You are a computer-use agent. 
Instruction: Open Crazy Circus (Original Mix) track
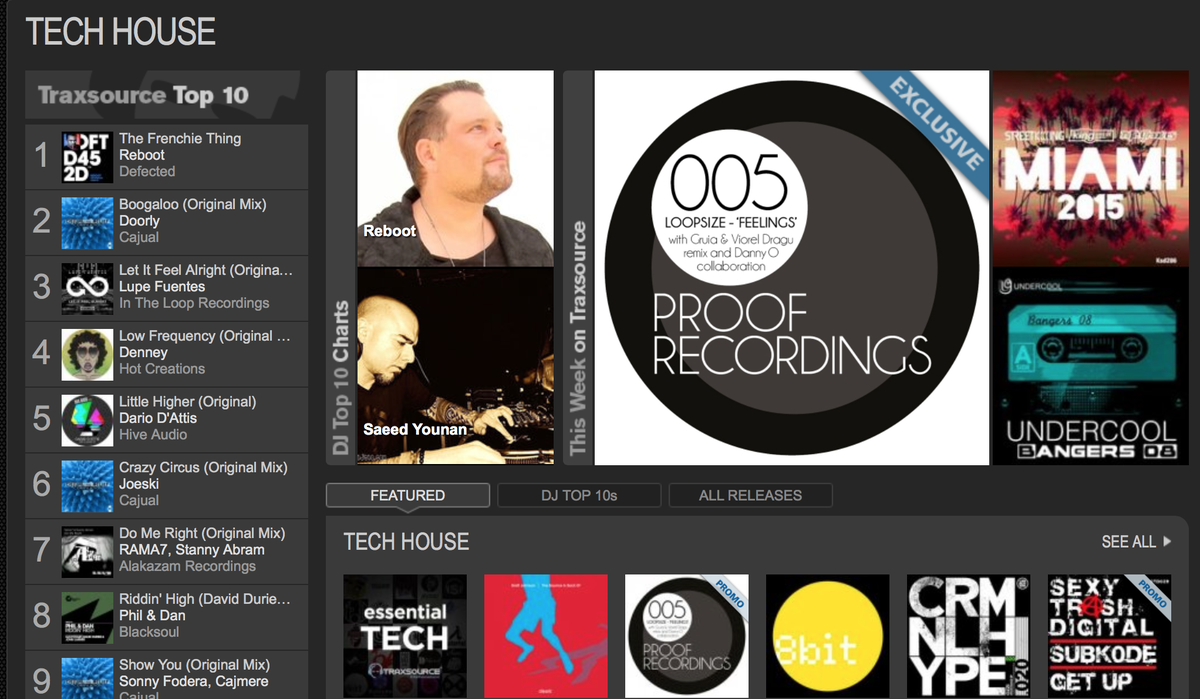(x=203, y=468)
